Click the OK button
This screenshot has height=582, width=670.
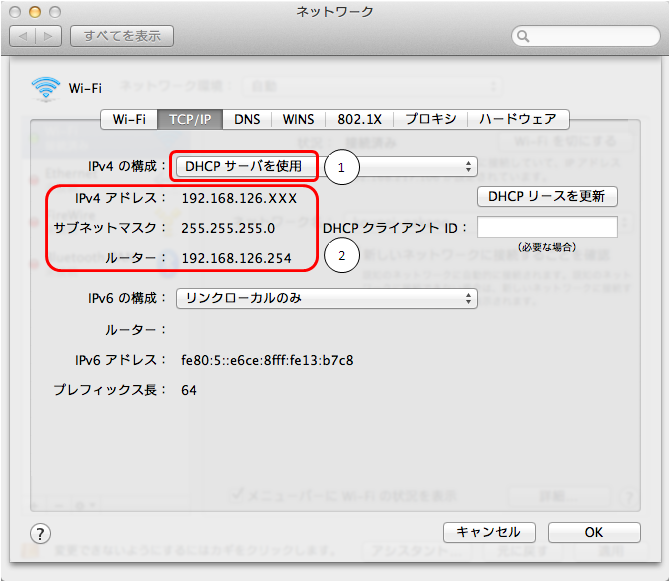click(594, 532)
